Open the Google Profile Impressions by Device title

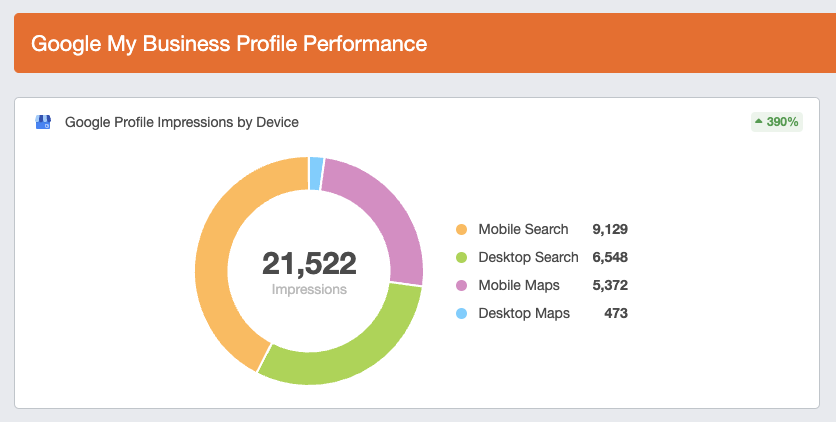pyautogui.click(x=182, y=122)
